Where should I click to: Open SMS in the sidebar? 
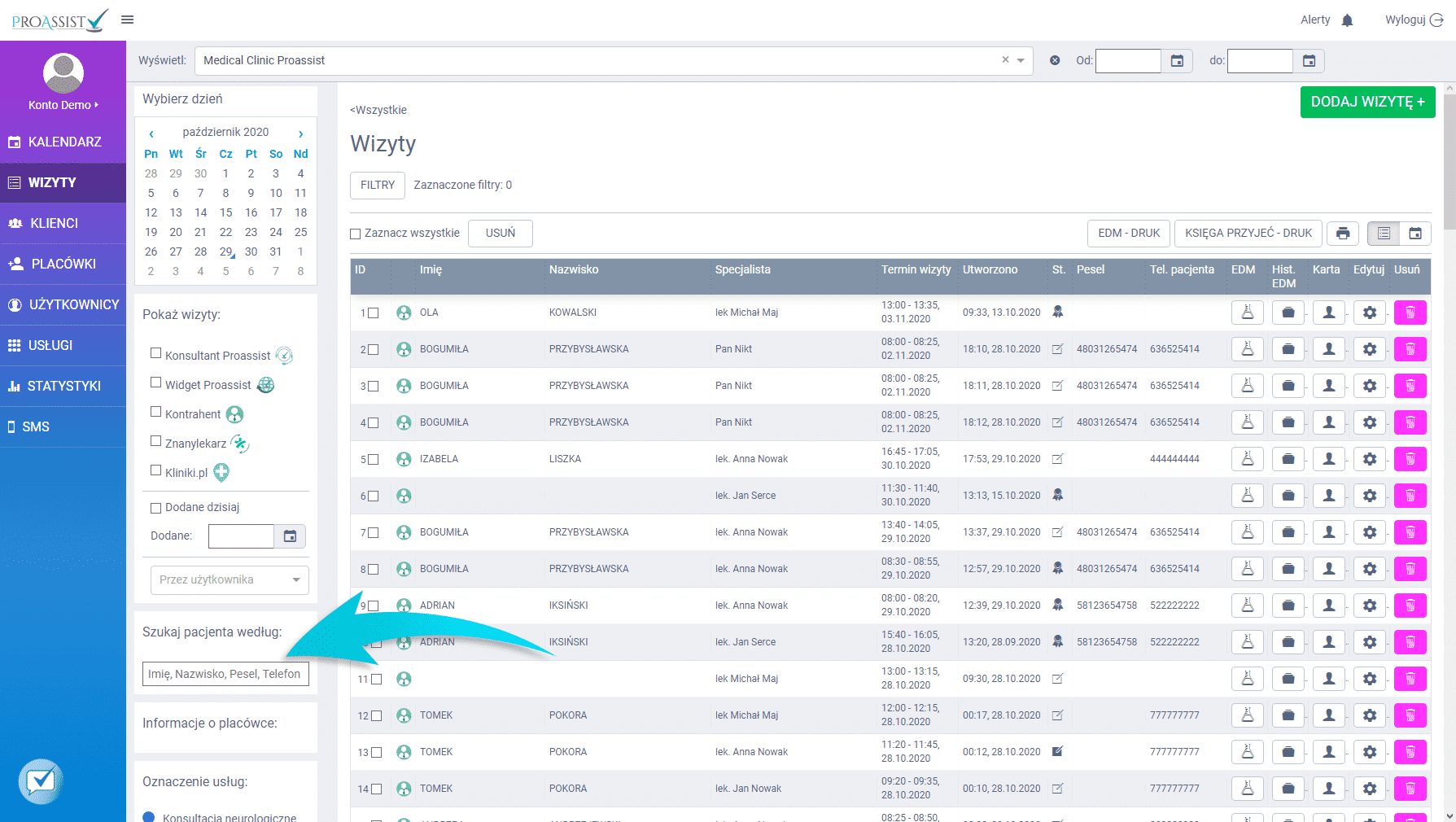[63, 427]
